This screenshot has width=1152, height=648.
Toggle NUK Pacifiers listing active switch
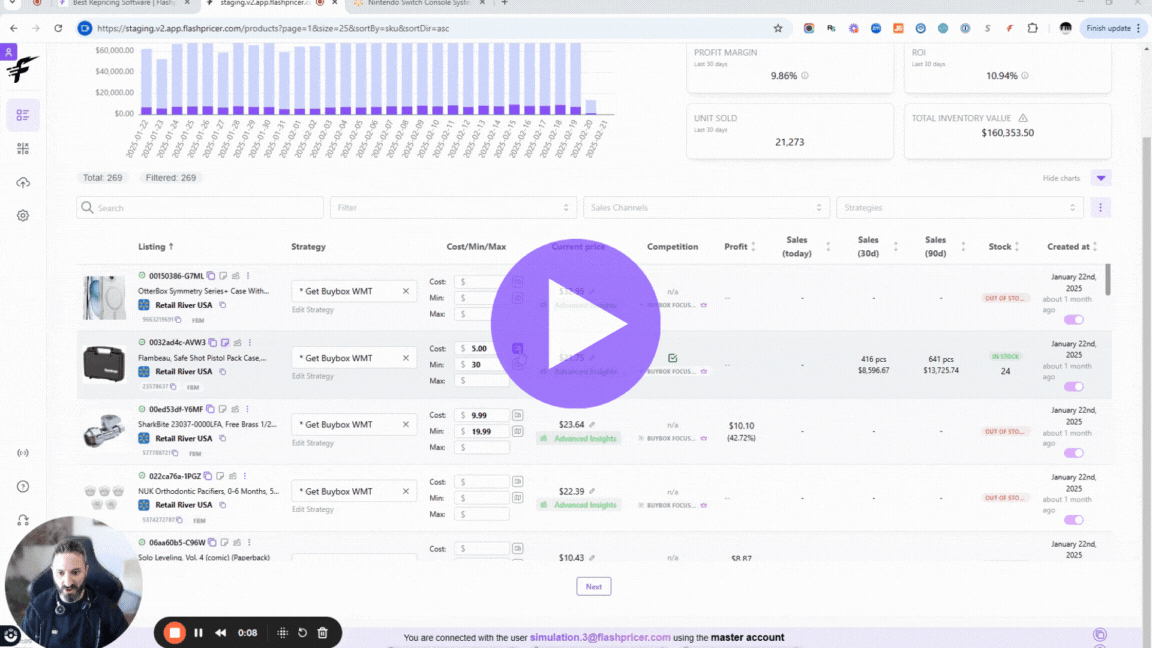coord(1073,520)
